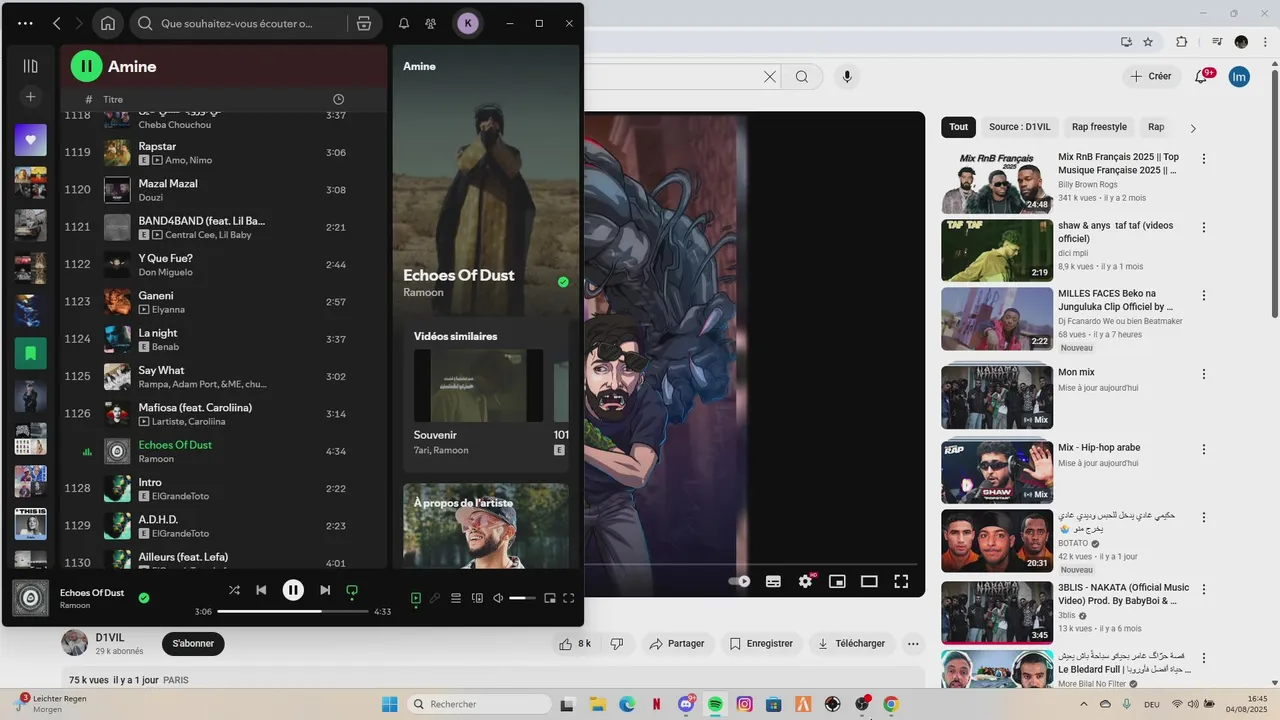This screenshot has height=720, width=1280.
Task: Sort by duration clock column header
Action: click(338, 99)
